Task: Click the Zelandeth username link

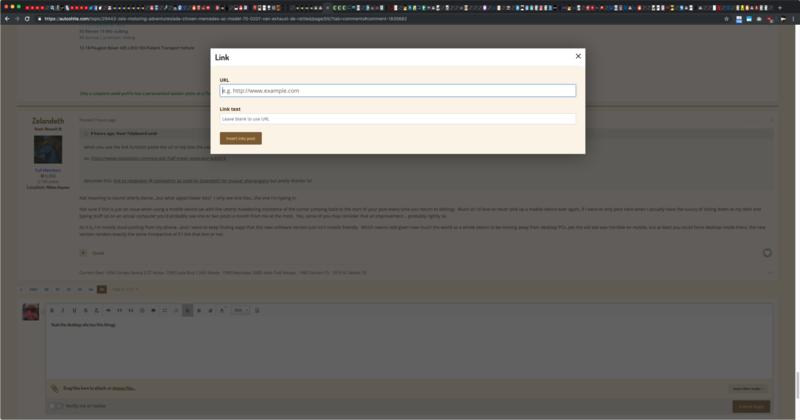Action: 46,120
